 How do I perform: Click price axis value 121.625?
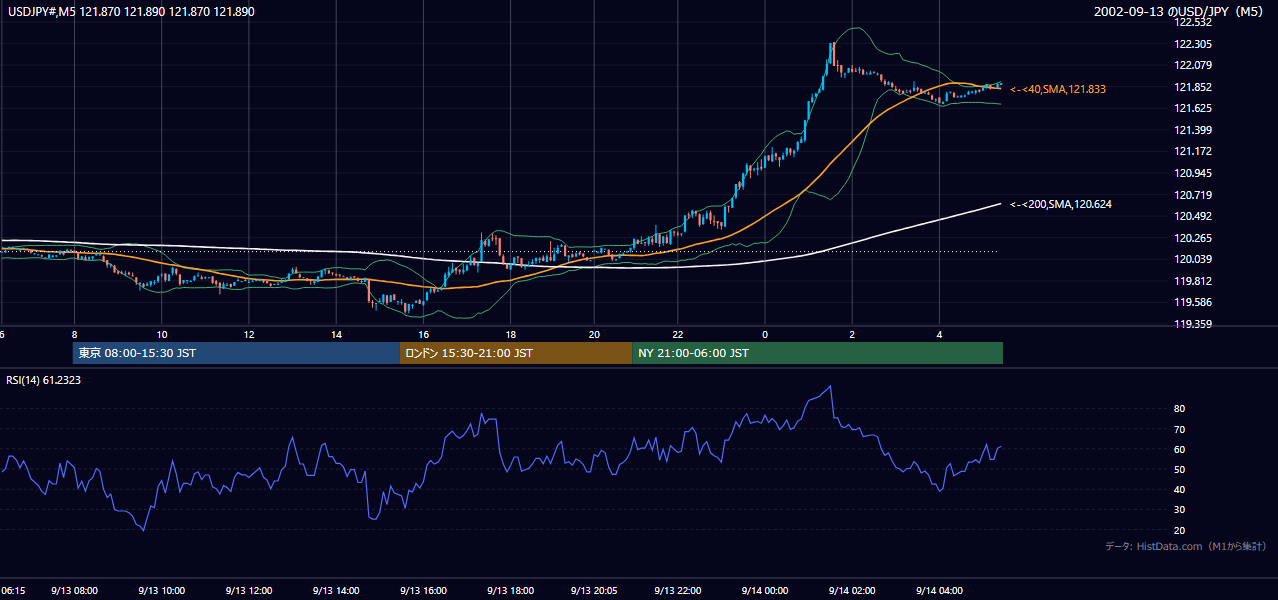[1194, 108]
